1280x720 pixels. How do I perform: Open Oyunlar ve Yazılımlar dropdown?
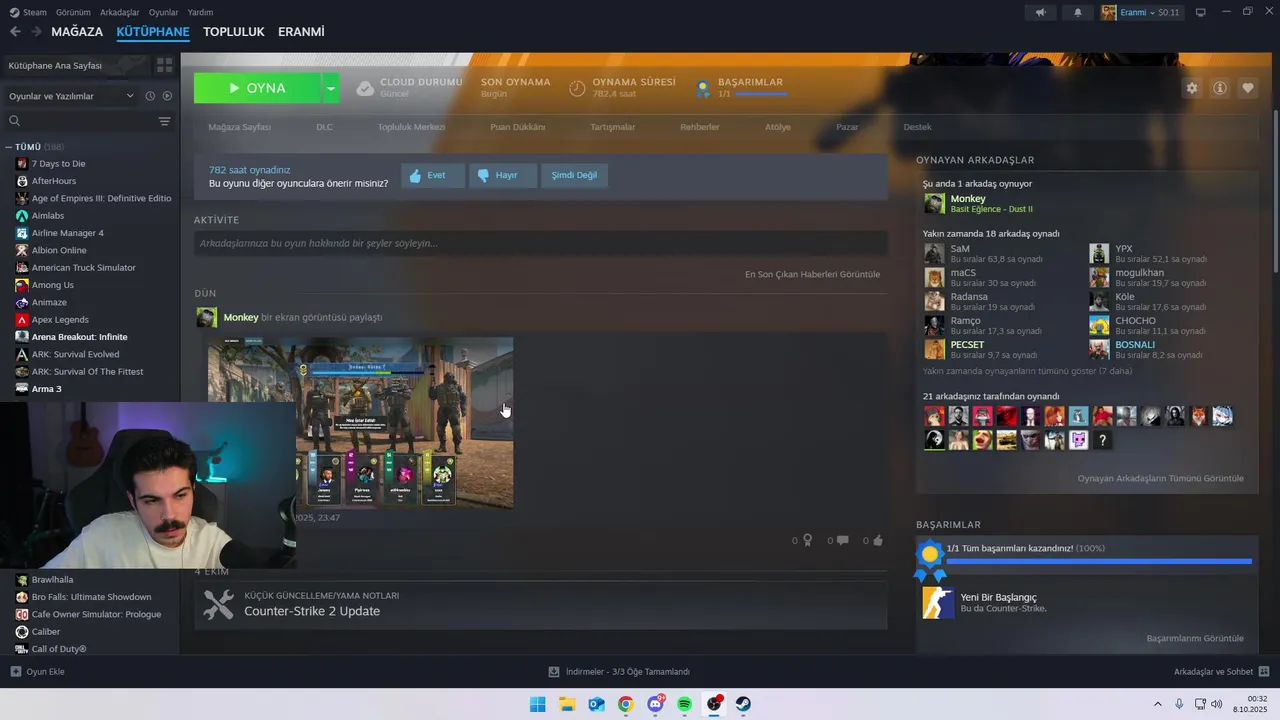click(x=71, y=96)
